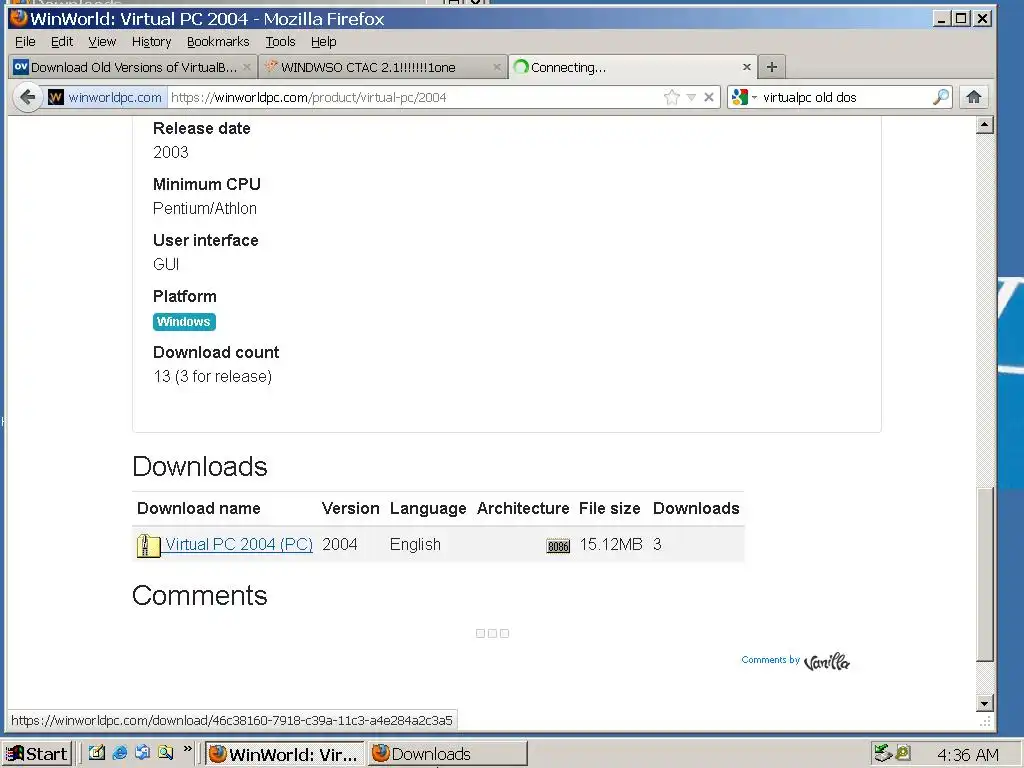1024x768 pixels.
Task: Open the History menu
Action: click(152, 42)
